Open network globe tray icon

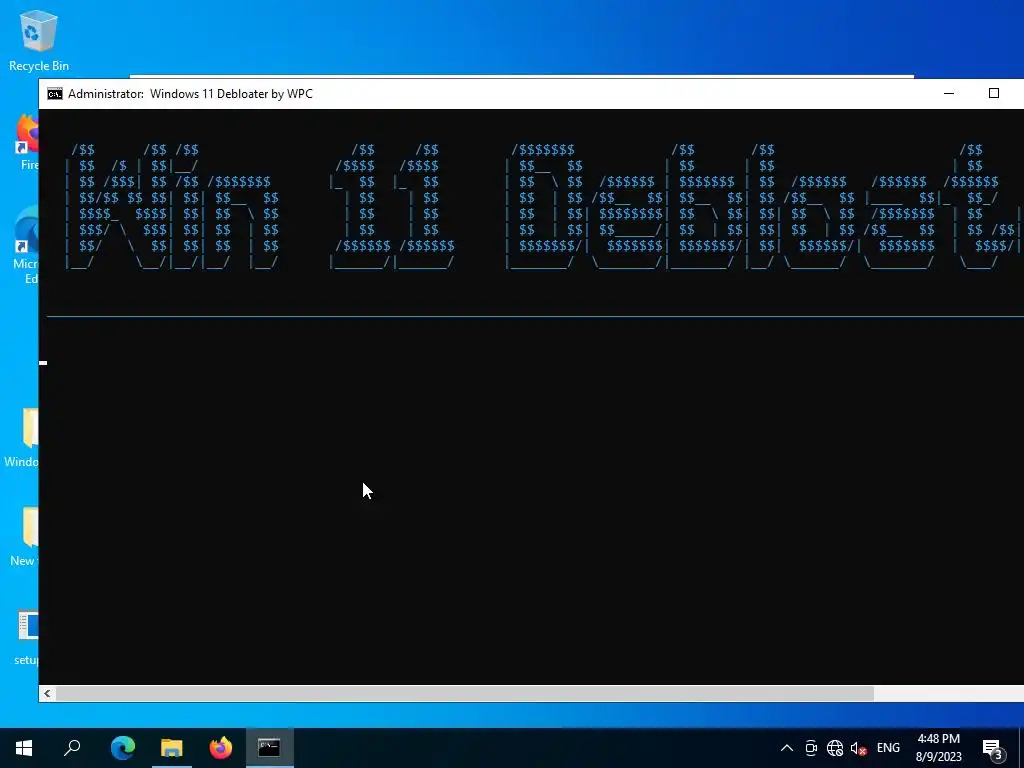(x=835, y=748)
